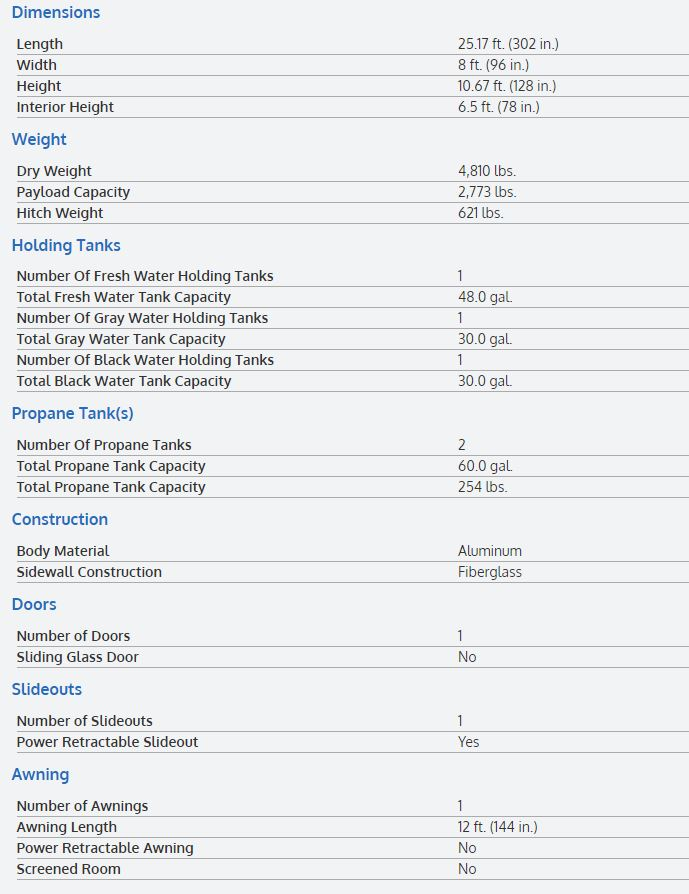This screenshot has width=689, height=894.
Task: Click the Total Fresh Water Tank Capacity label
Action: coord(123,297)
